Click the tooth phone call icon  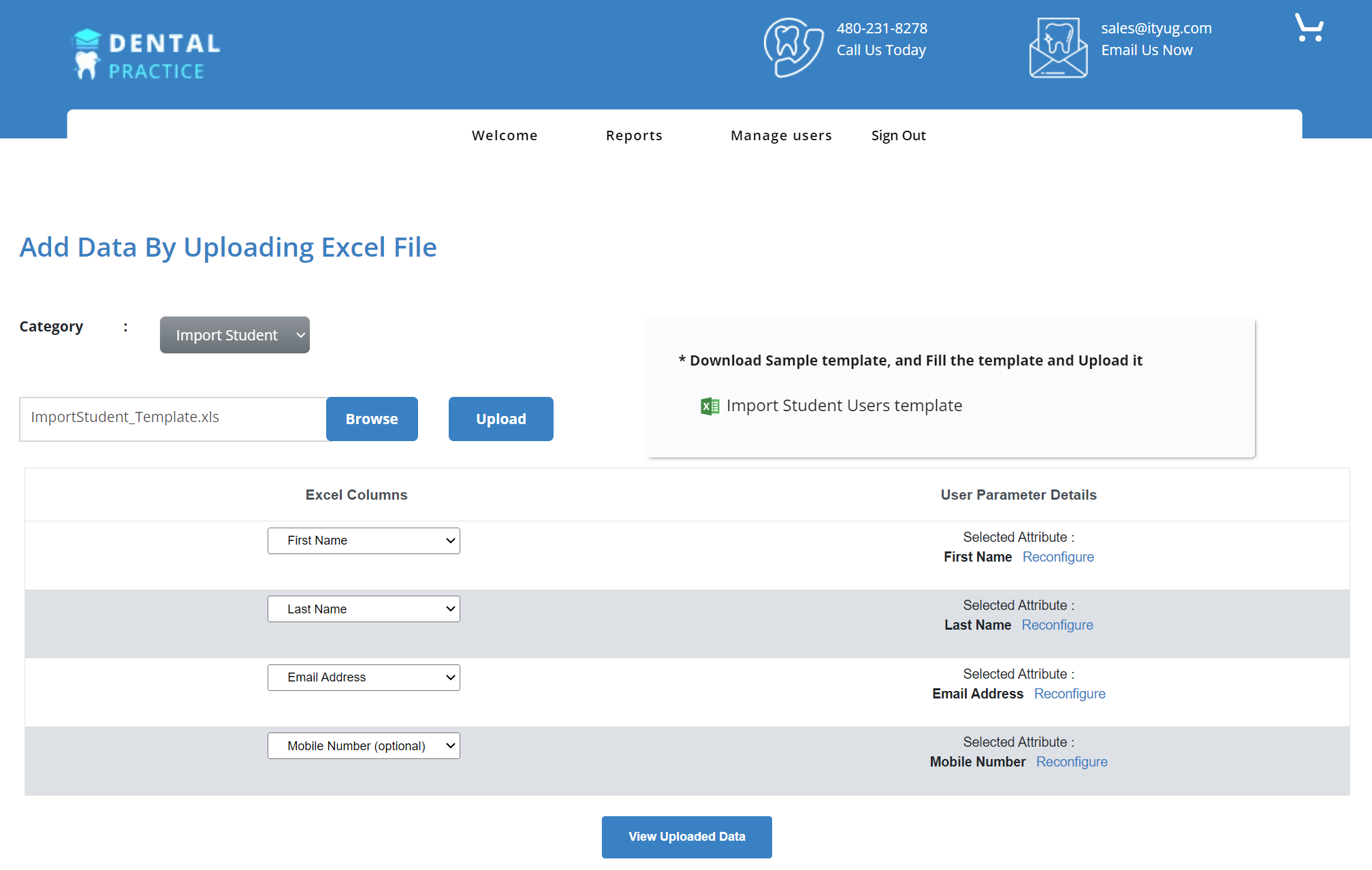tap(793, 48)
